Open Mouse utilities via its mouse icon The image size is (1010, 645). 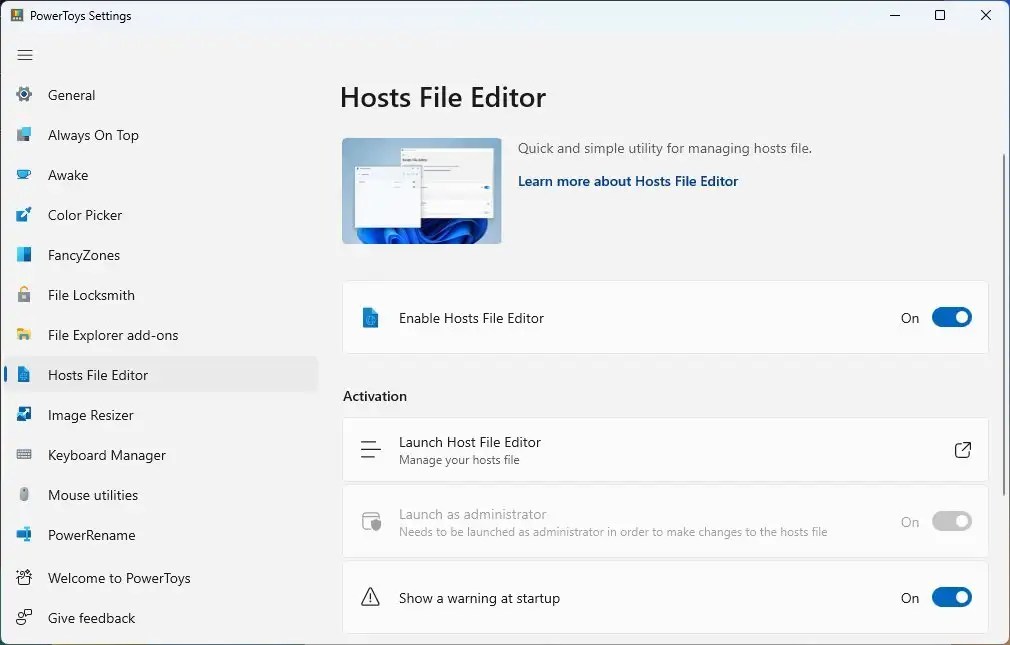(x=24, y=495)
